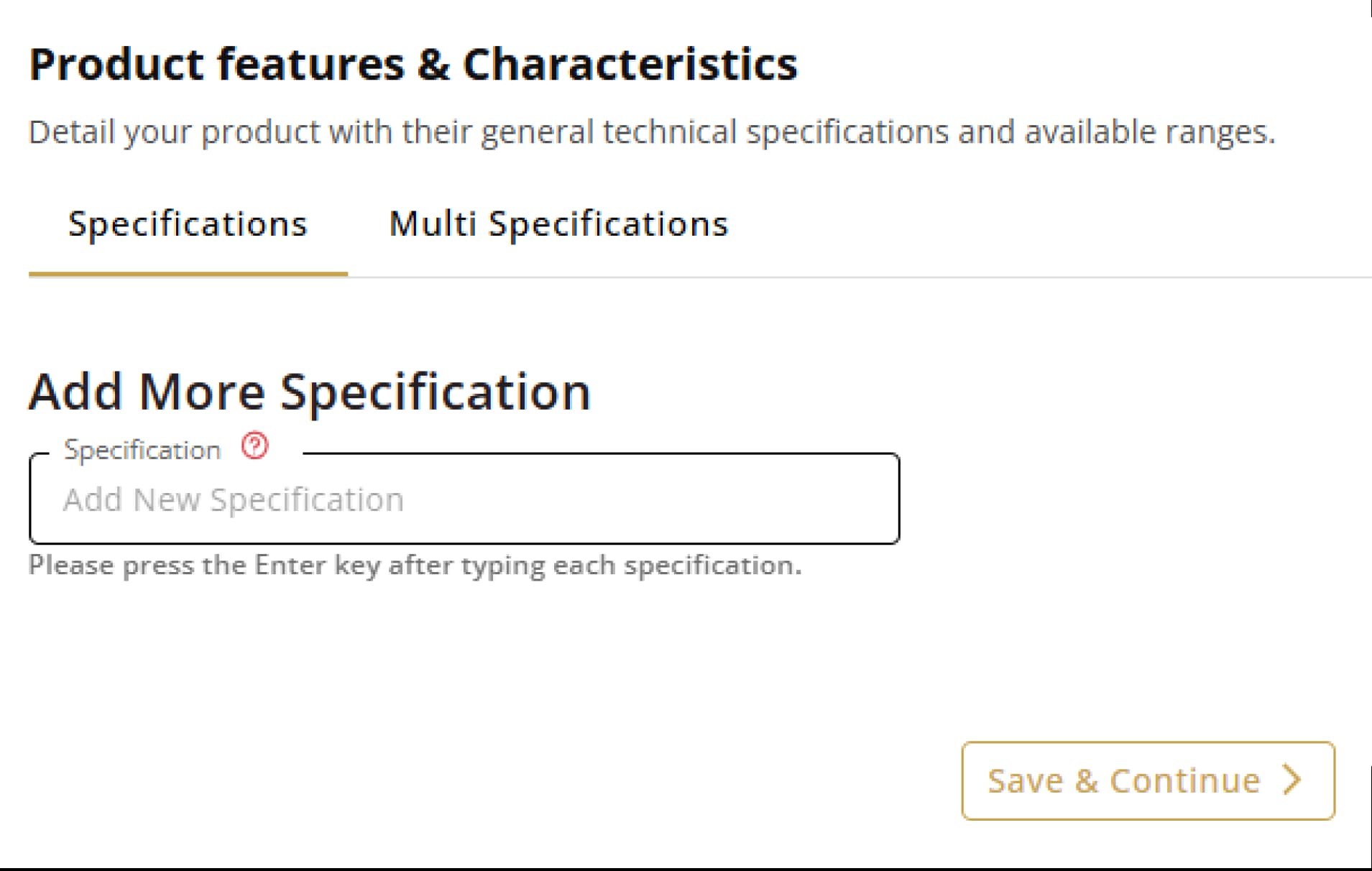Click the arrow chevron in Save & Continue
The width and height of the screenshot is (1372, 871).
point(1292,780)
